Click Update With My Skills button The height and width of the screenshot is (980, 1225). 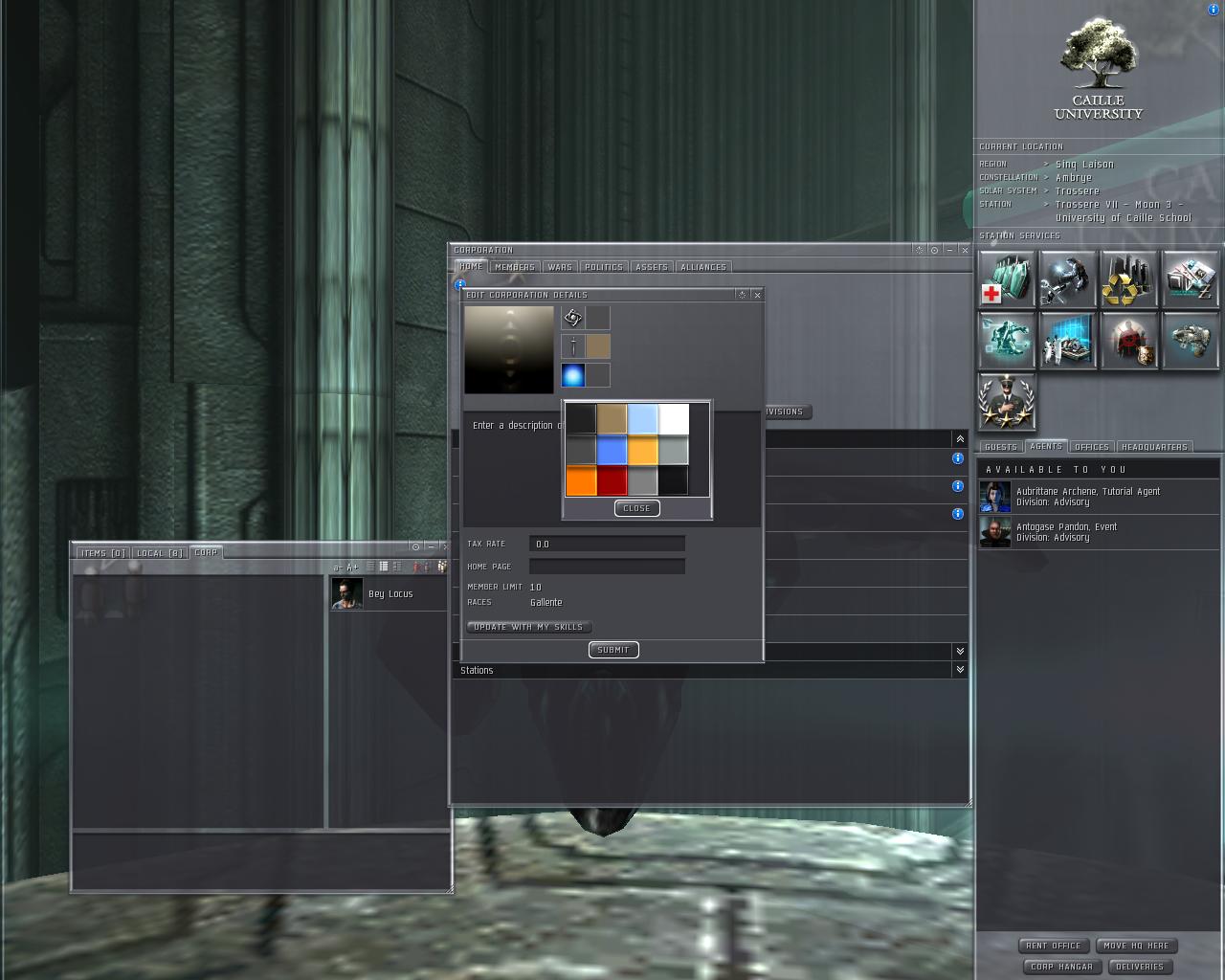pyautogui.click(x=529, y=627)
